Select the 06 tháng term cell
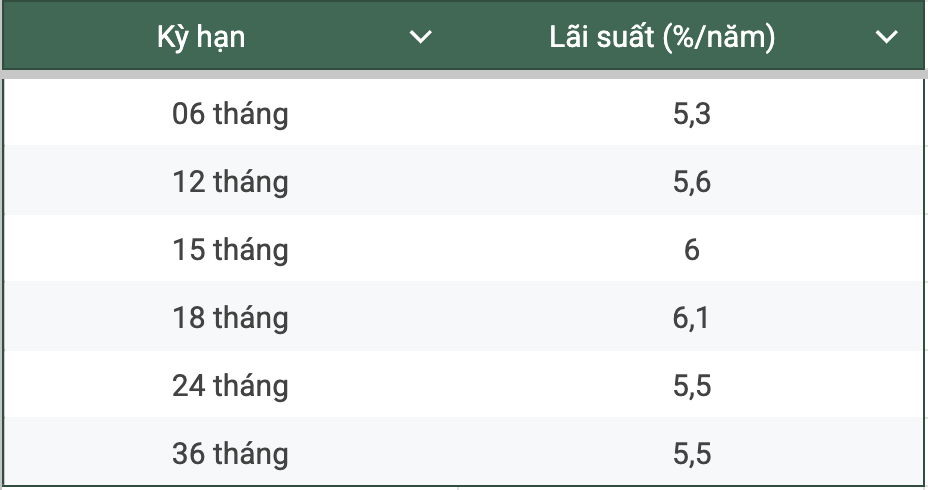 pyautogui.click(x=230, y=115)
